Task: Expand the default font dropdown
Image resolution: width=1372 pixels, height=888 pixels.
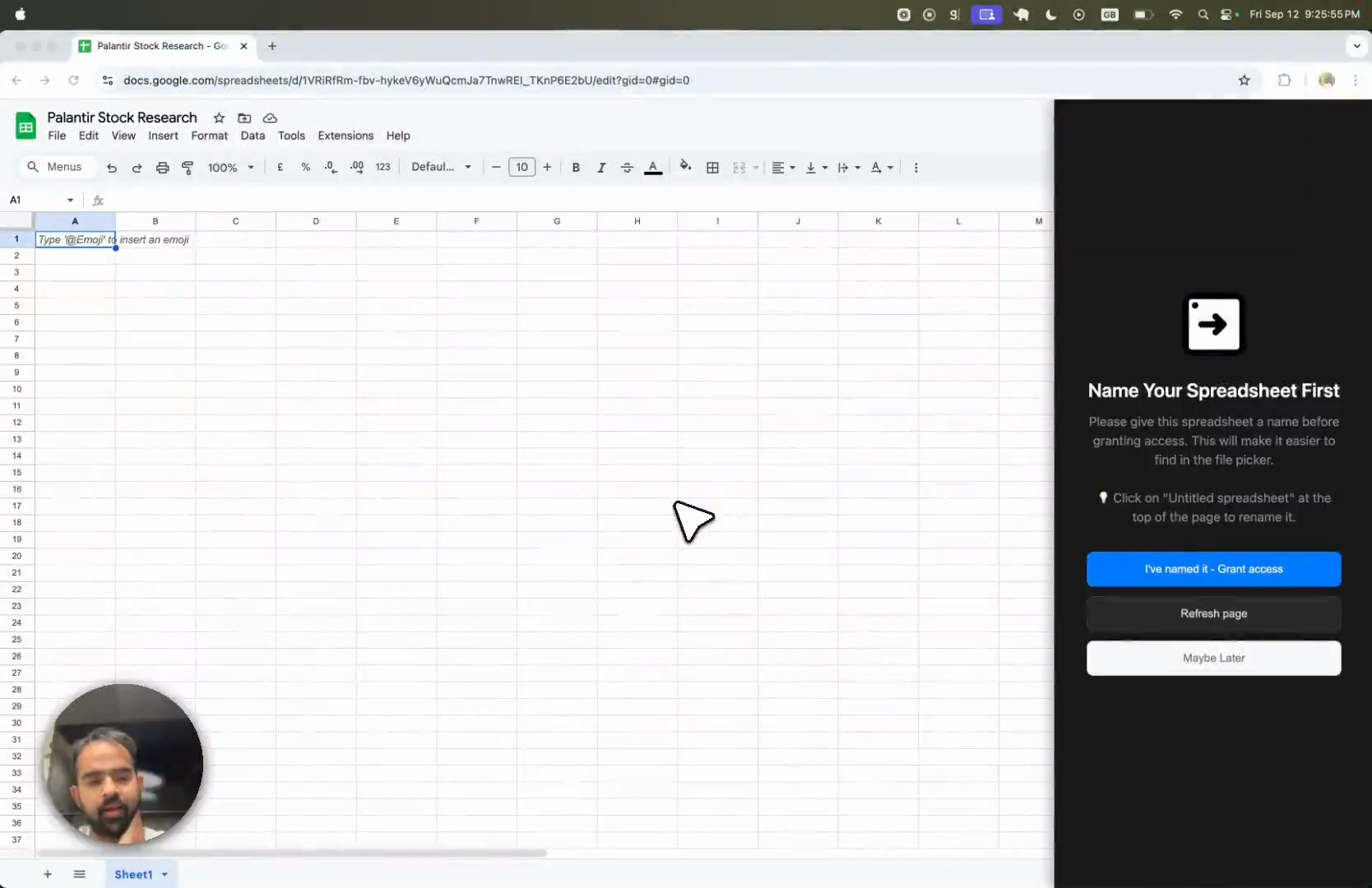Action: pyautogui.click(x=442, y=167)
